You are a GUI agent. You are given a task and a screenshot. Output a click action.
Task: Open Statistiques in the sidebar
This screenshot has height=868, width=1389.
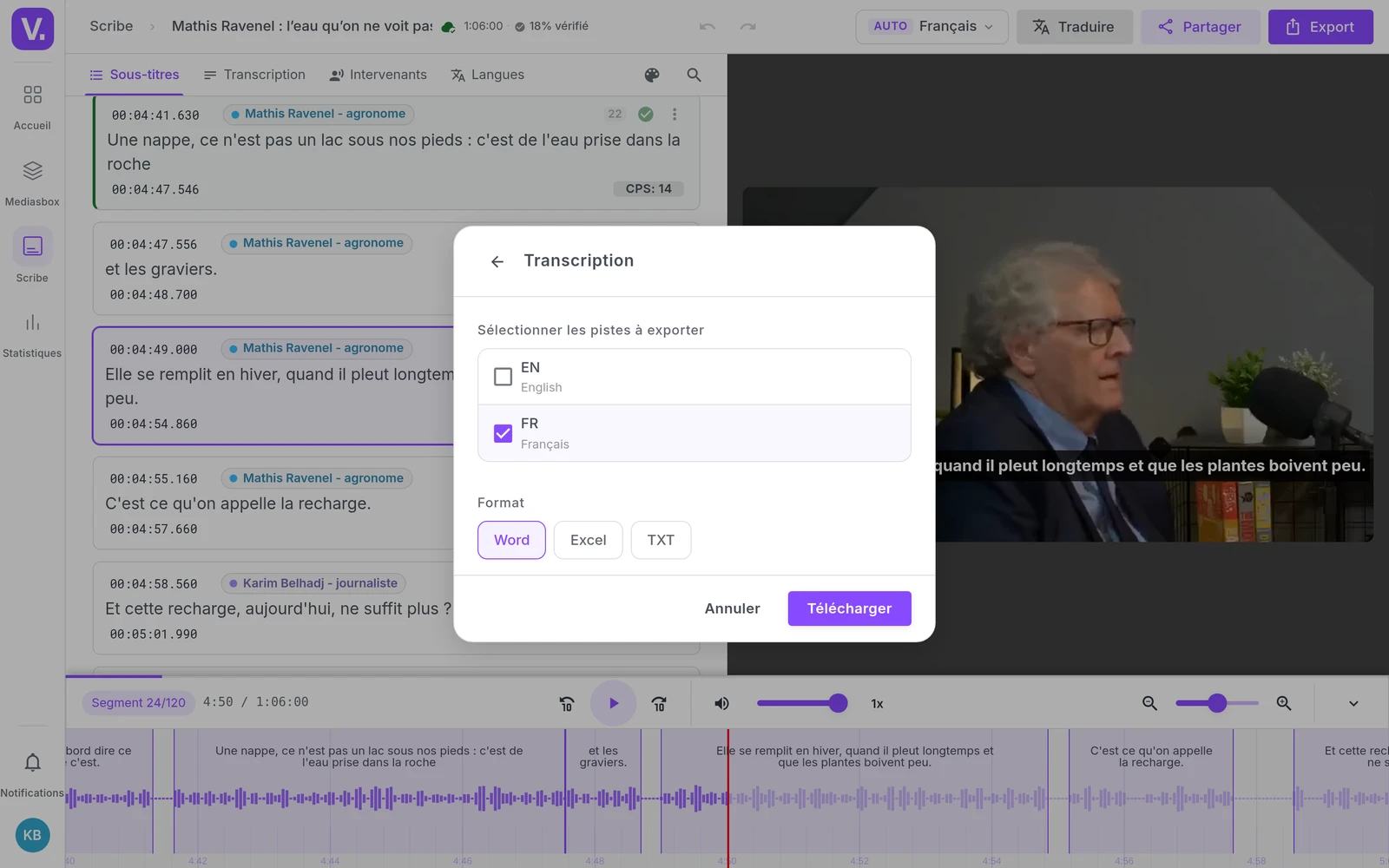32,336
